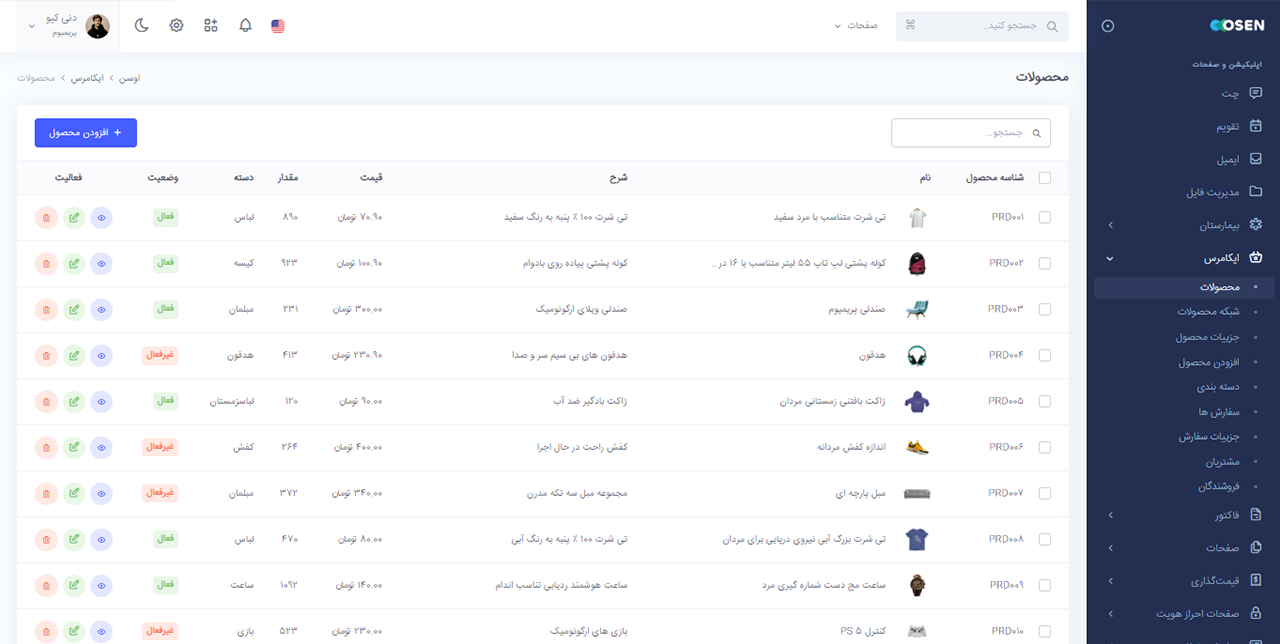Open the settings gear in the top bar
The width and height of the screenshot is (1280, 644).
click(x=176, y=25)
